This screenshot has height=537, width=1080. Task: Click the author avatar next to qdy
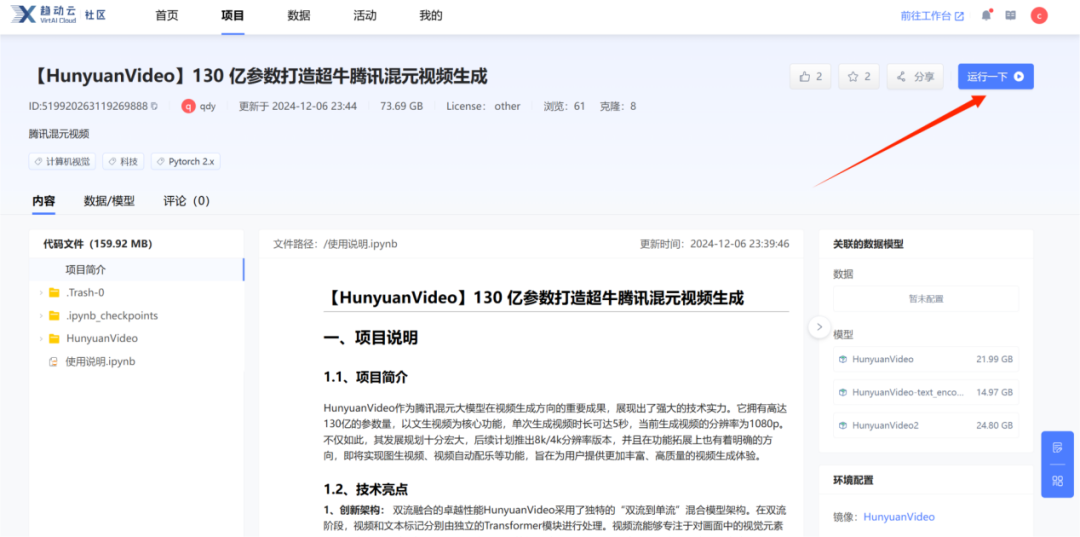[x=188, y=106]
